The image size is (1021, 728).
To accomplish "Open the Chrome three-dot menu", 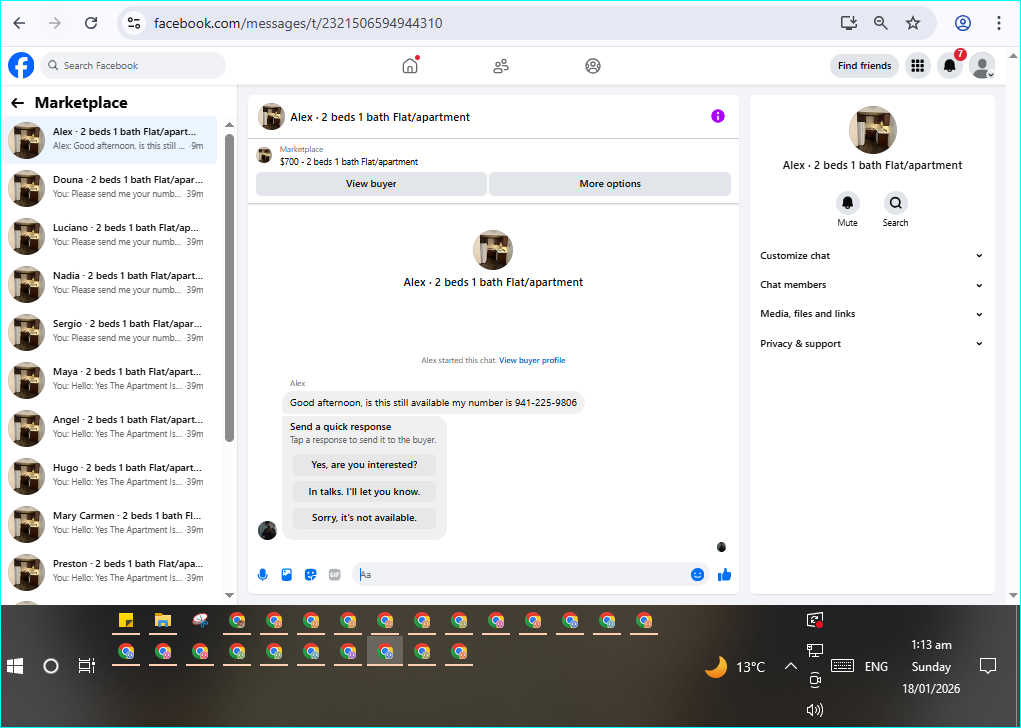I will pyautogui.click(x=998, y=23).
